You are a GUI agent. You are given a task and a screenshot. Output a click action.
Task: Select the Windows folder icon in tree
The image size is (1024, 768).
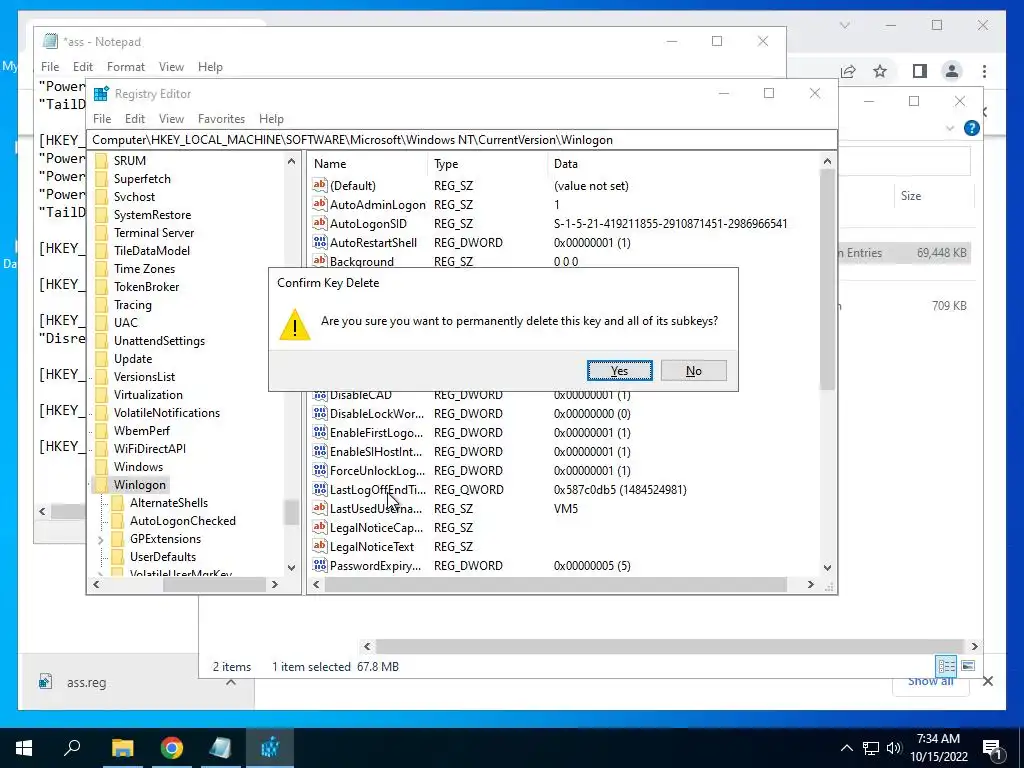point(101,466)
